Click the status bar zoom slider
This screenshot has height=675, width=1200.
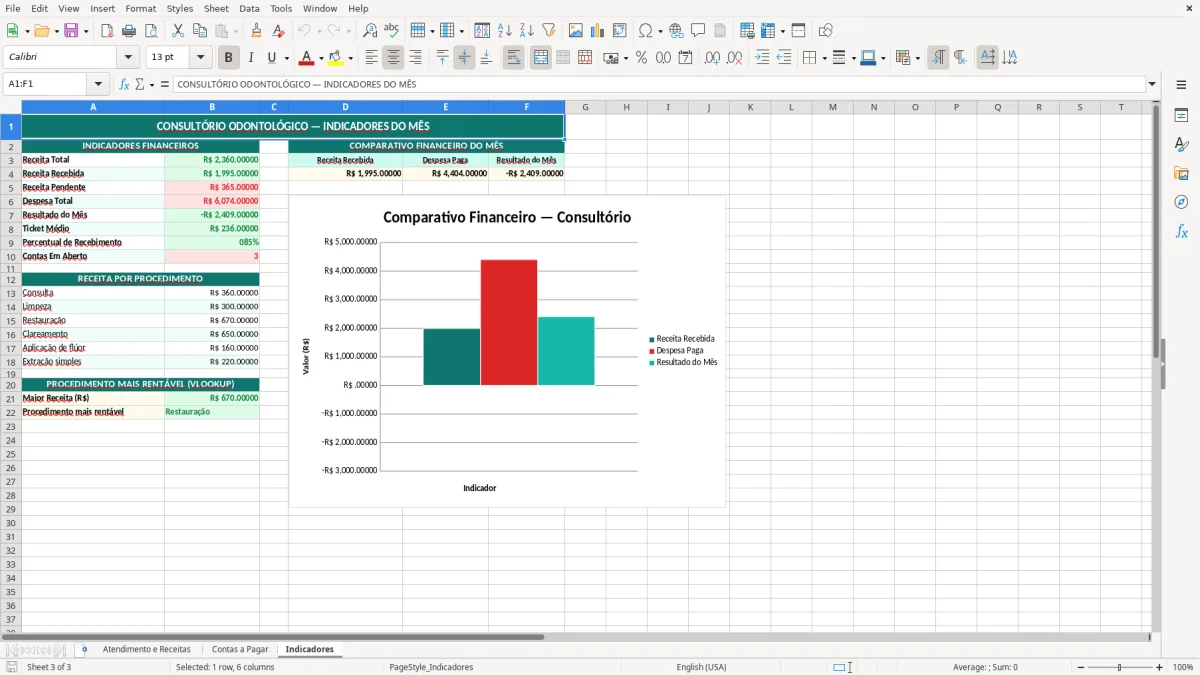pyautogui.click(x=1120, y=667)
